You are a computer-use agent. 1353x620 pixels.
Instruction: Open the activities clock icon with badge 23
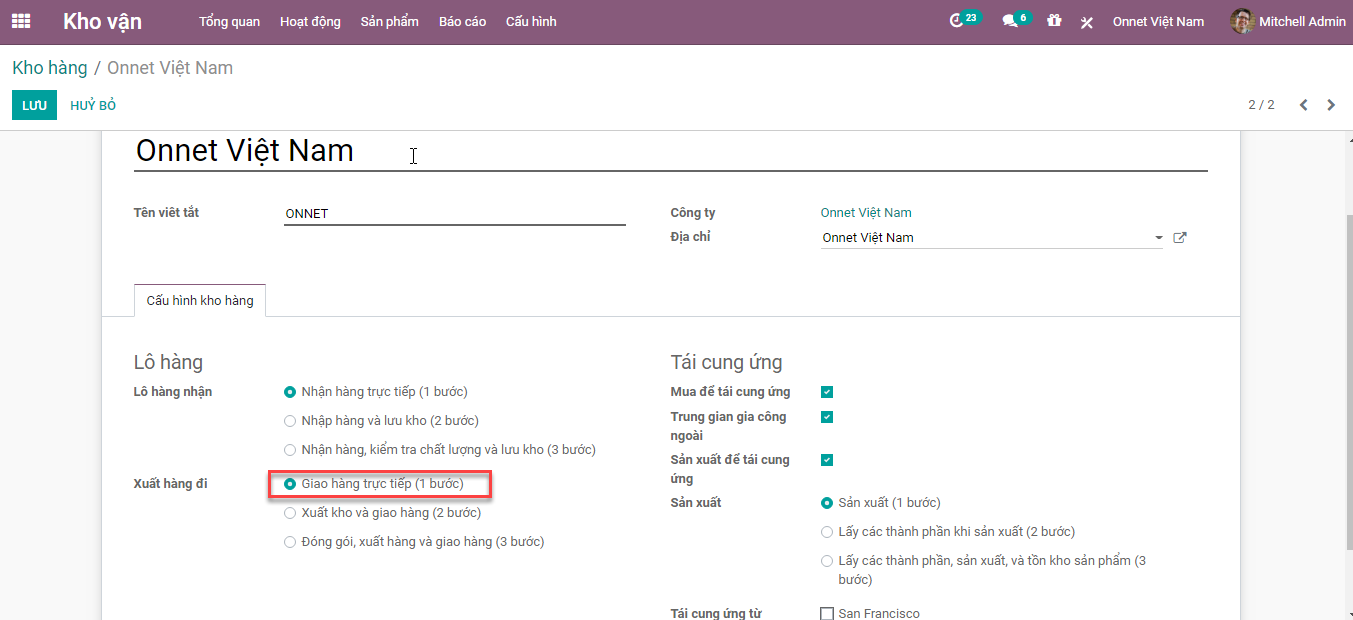[x=957, y=21]
